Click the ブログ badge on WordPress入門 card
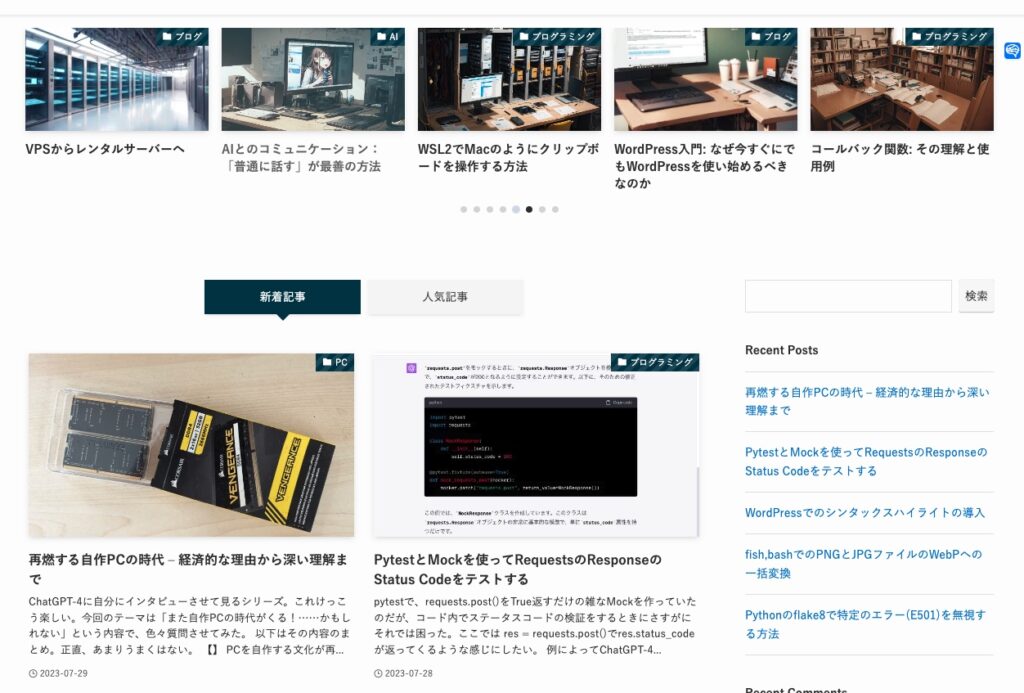The image size is (1024, 693). pos(771,37)
